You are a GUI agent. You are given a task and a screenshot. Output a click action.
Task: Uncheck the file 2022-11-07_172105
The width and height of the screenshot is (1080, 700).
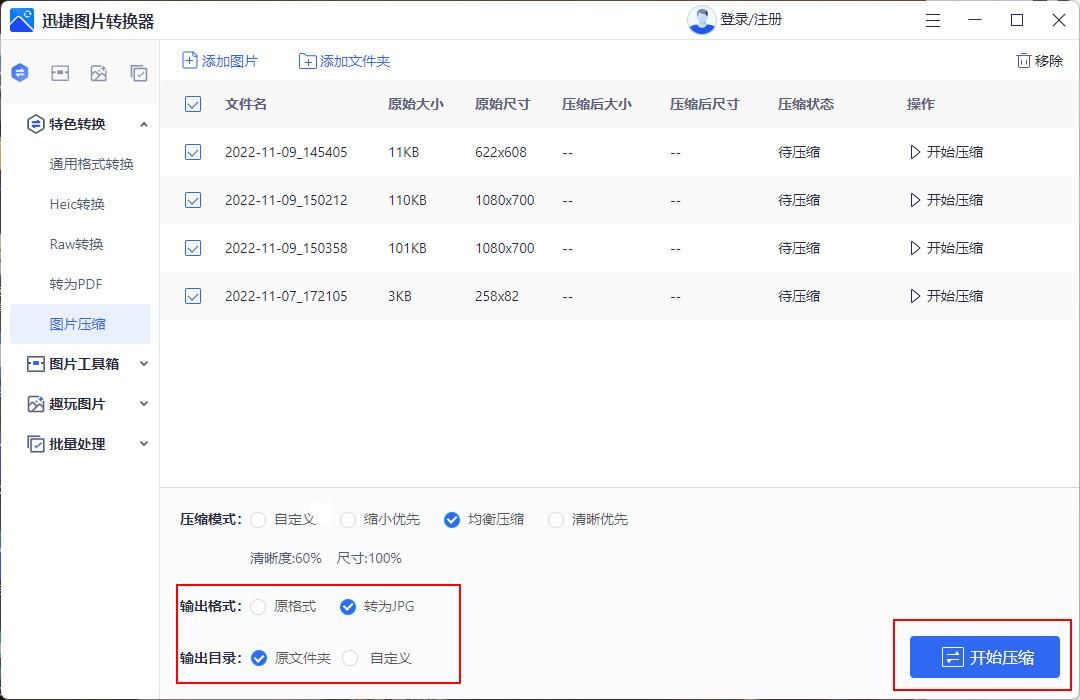click(x=193, y=296)
